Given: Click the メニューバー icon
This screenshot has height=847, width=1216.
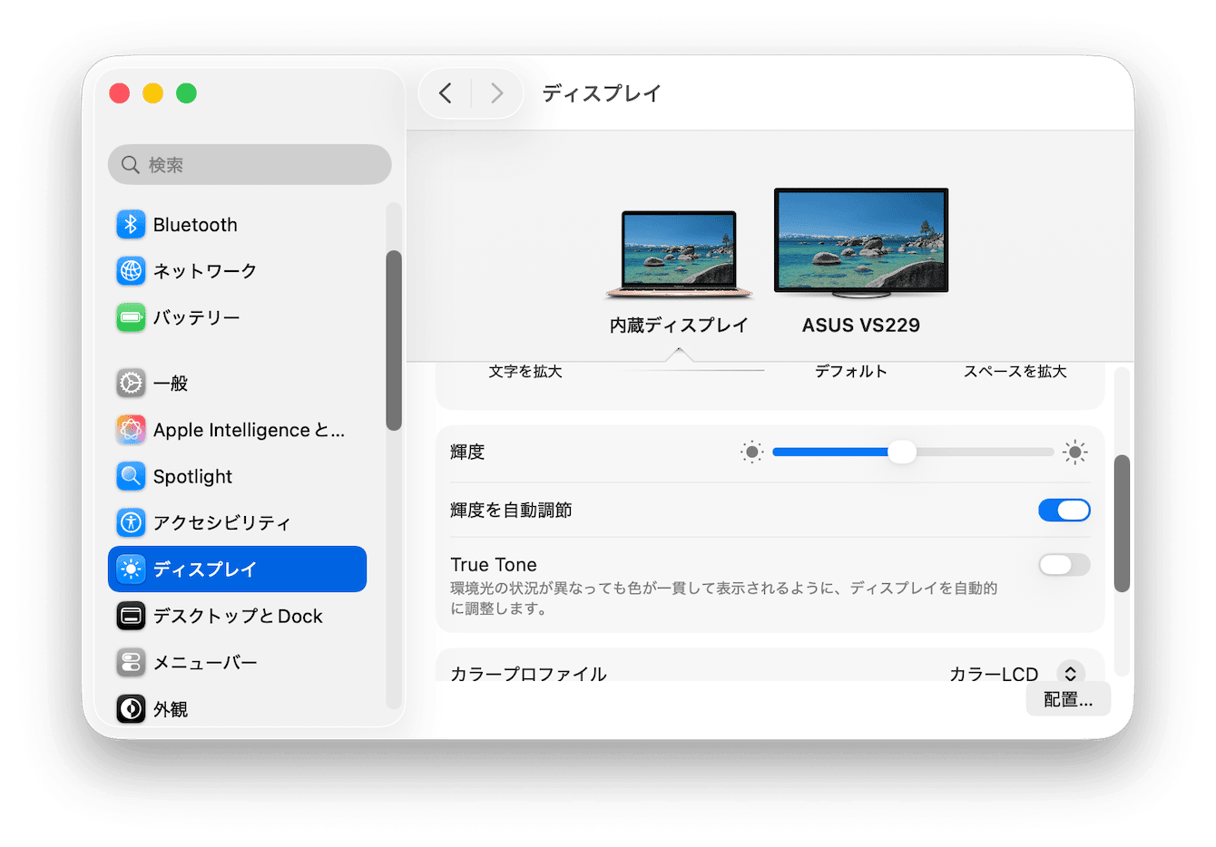Looking at the screenshot, I should pyautogui.click(x=131, y=663).
